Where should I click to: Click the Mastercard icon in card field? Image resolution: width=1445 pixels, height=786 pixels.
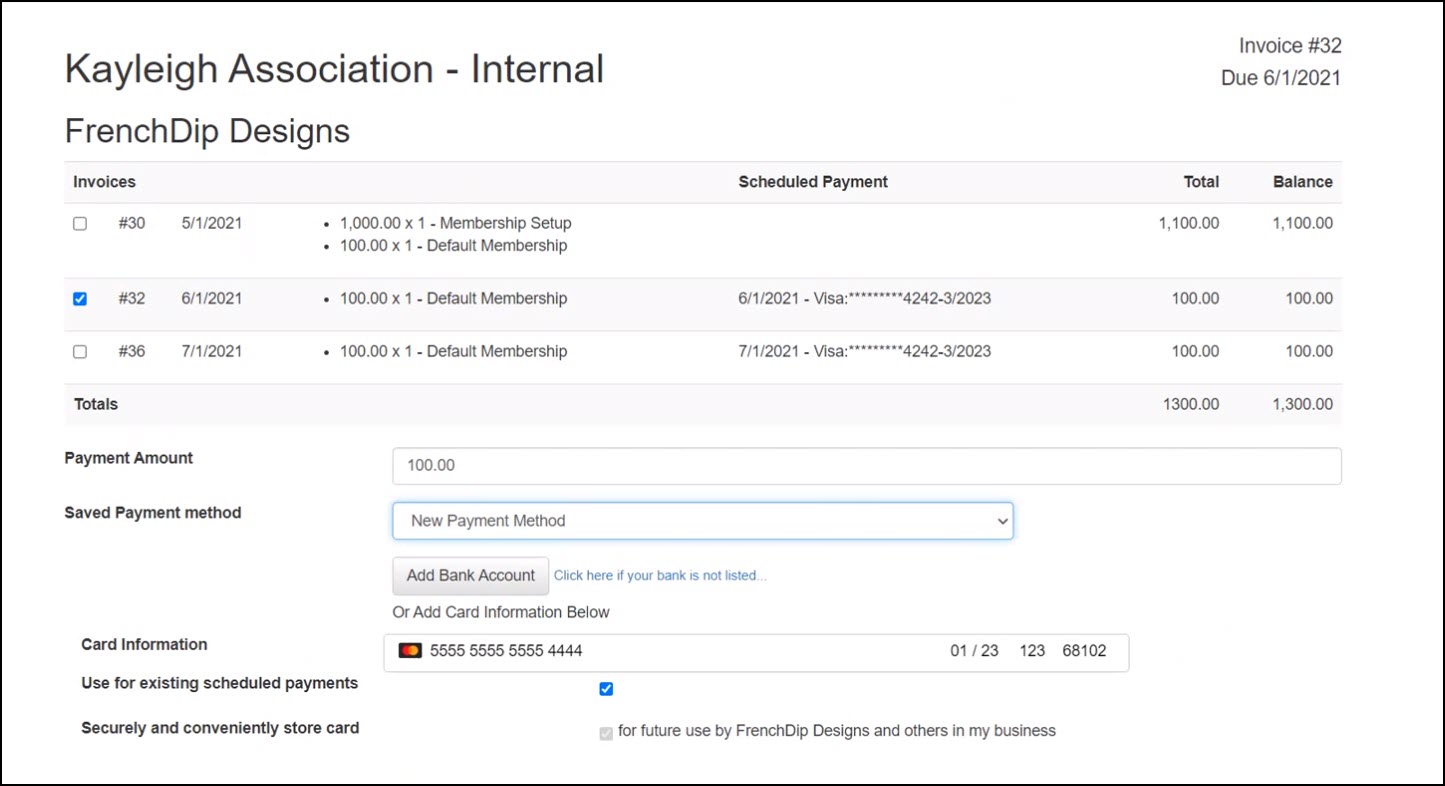click(x=409, y=651)
